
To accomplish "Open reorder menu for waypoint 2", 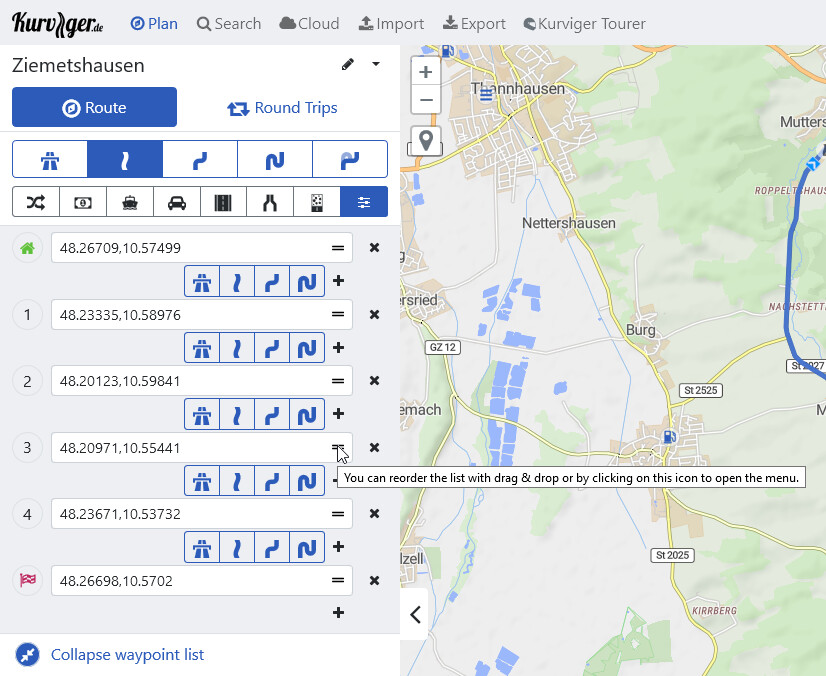I will (338, 380).
